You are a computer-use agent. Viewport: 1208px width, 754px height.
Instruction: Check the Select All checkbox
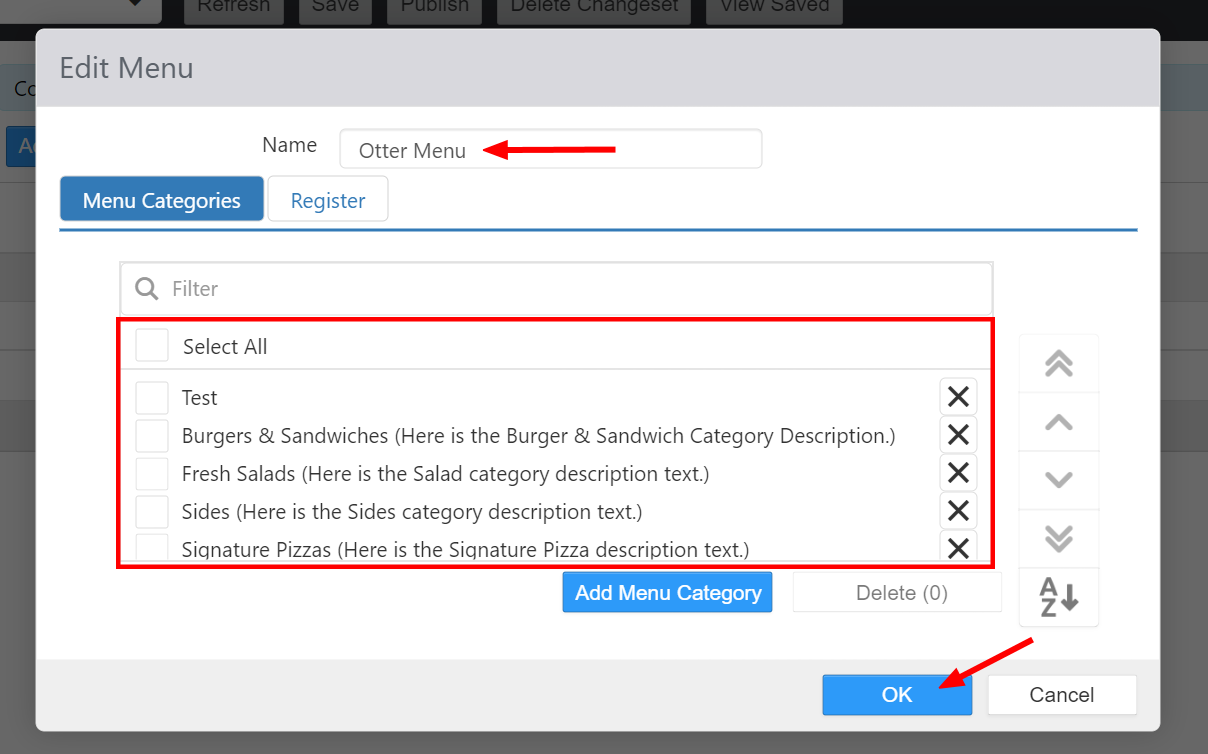click(152, 346)
